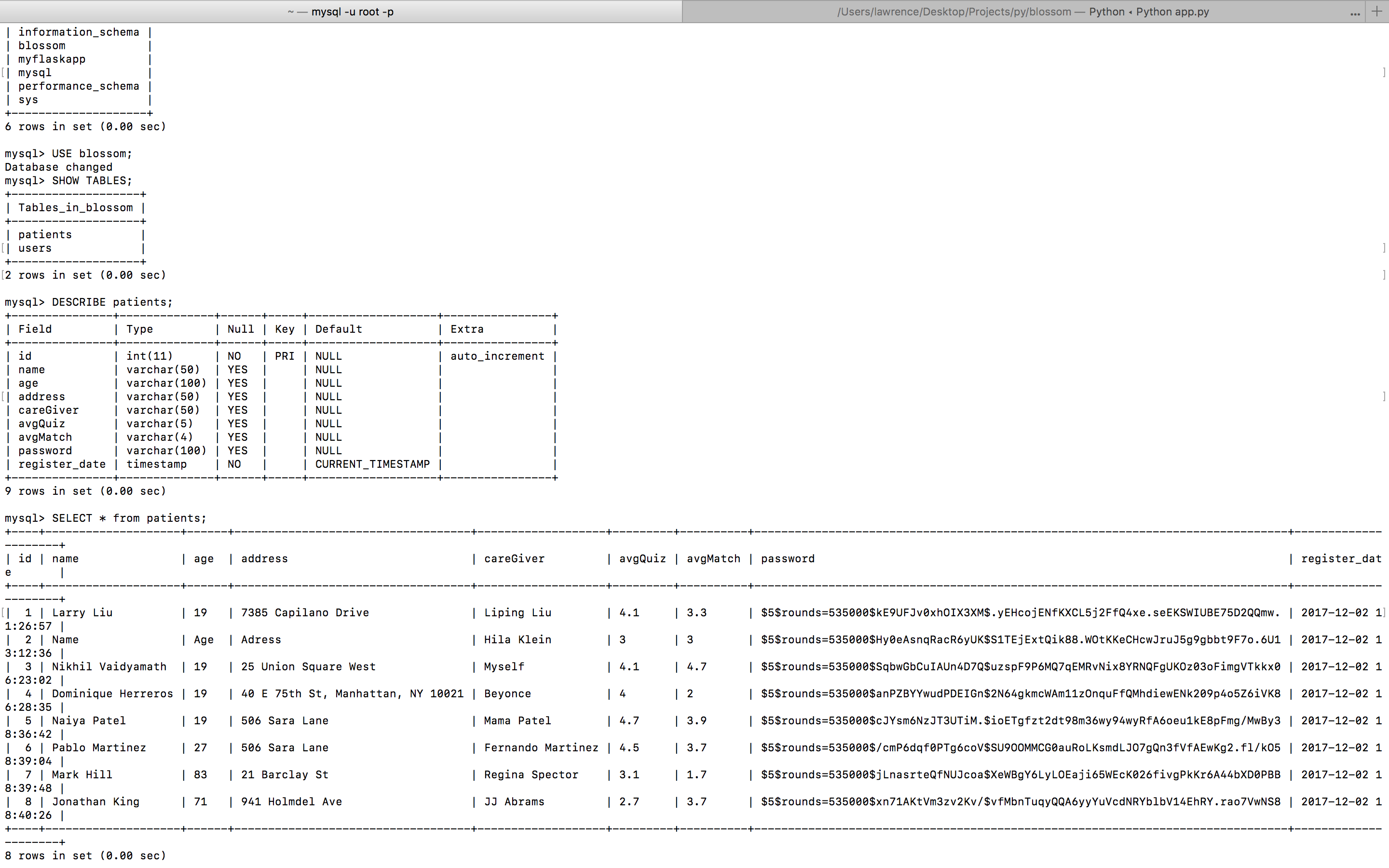
Task: Click the 'SELECT * from patients;' command text
Action: point(129,518)
